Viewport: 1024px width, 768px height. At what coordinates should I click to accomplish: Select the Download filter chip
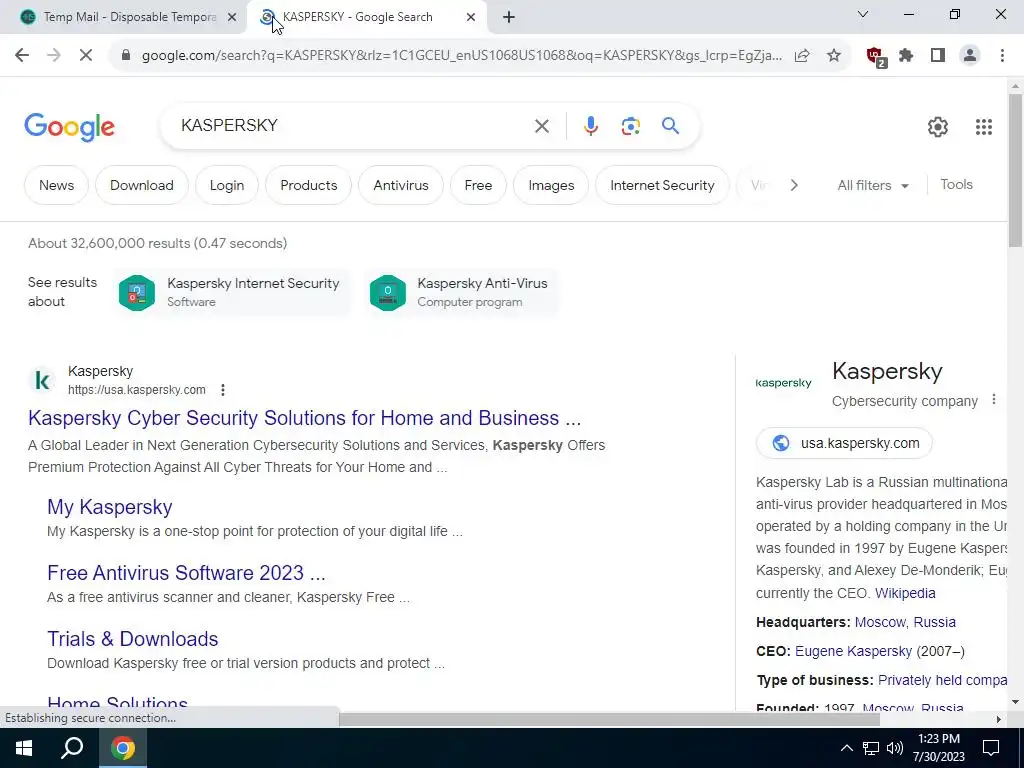click(x=142, y=185)
